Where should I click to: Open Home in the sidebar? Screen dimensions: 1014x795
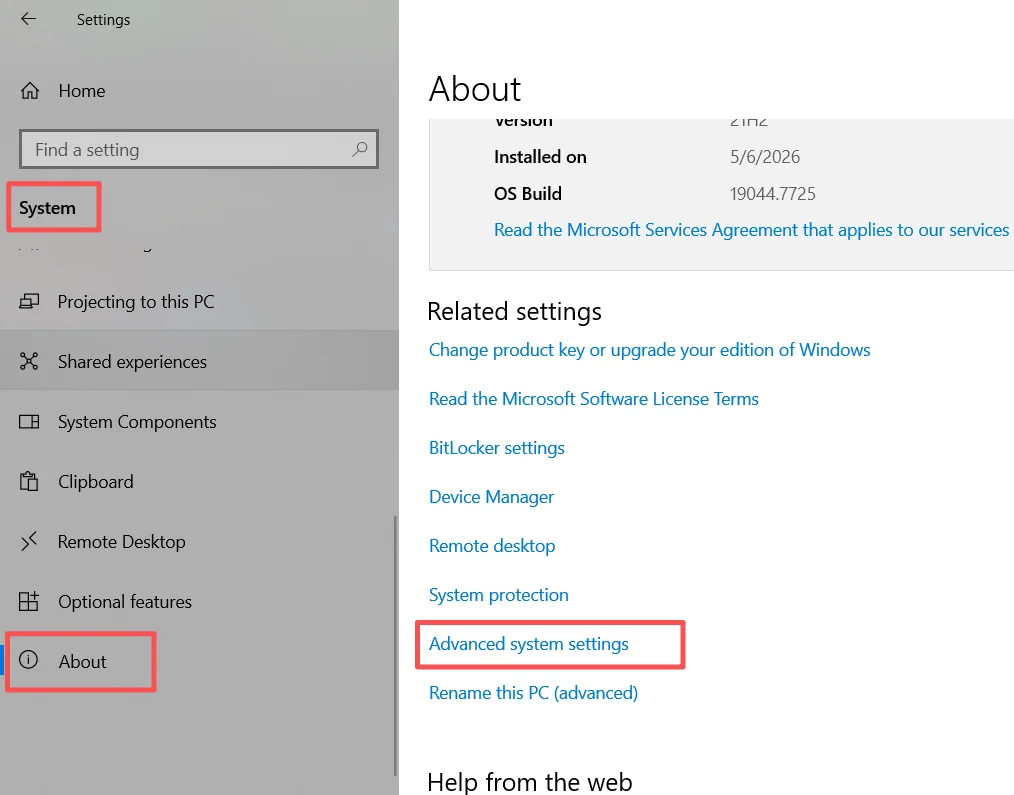pos(199,91)
